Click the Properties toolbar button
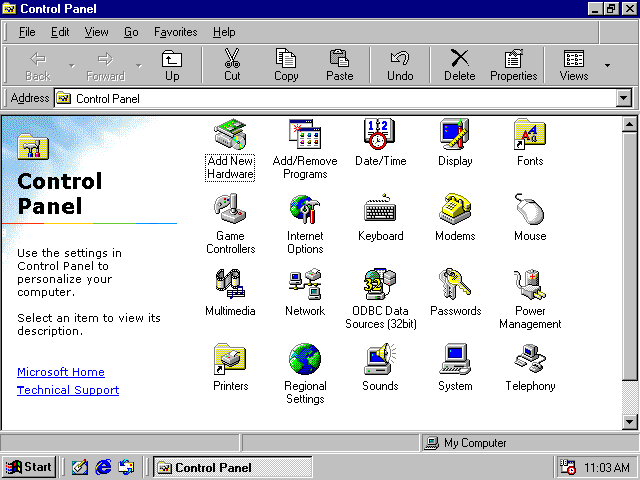Screen dimensions: 640x480 (513, 65)
